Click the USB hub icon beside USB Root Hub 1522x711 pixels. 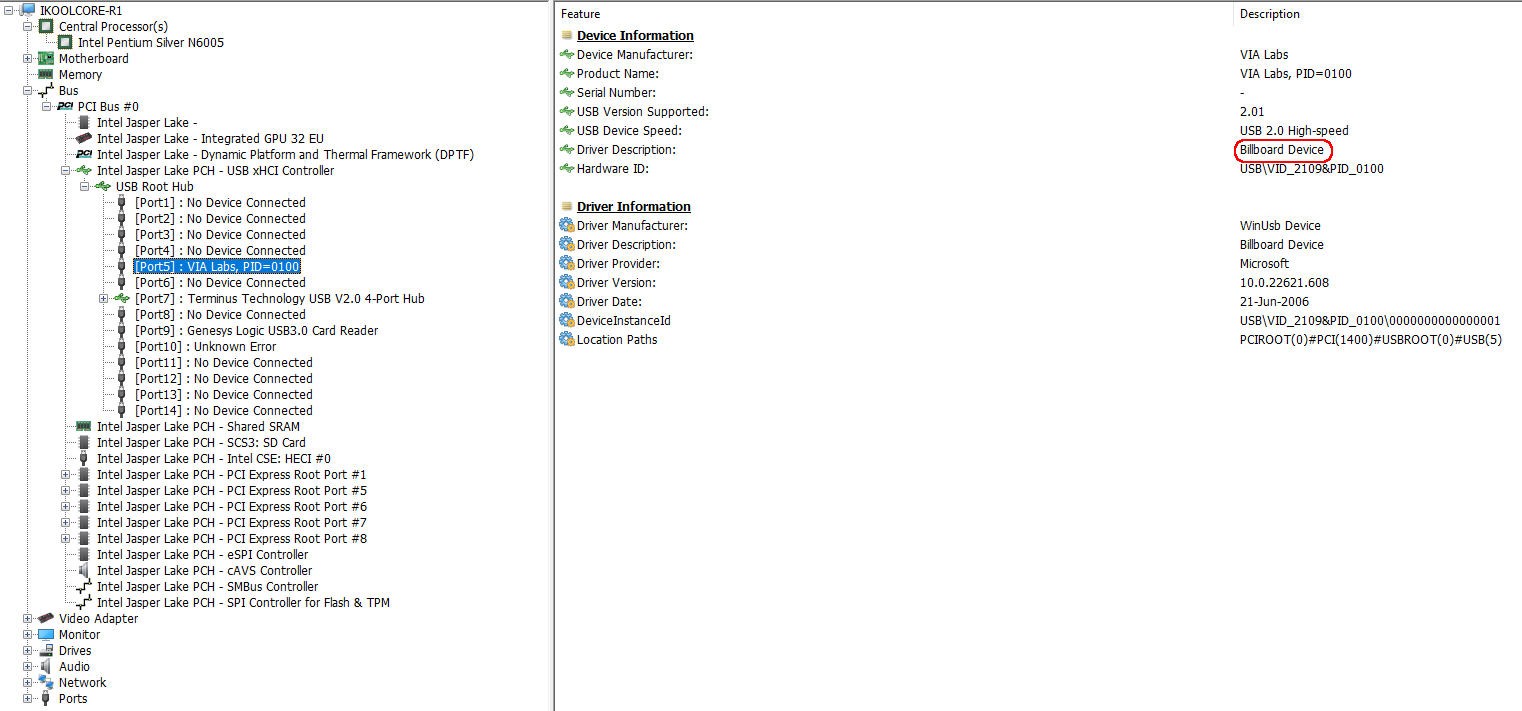[x=103, y=186]
